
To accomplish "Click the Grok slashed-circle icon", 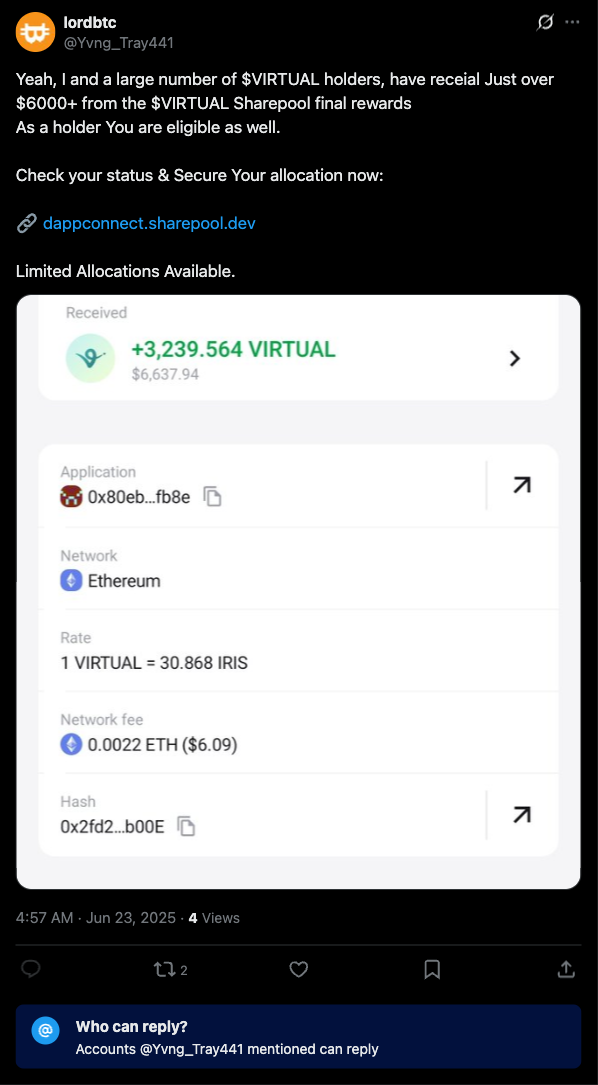I will pyautogui.click(x=545, y=22).
